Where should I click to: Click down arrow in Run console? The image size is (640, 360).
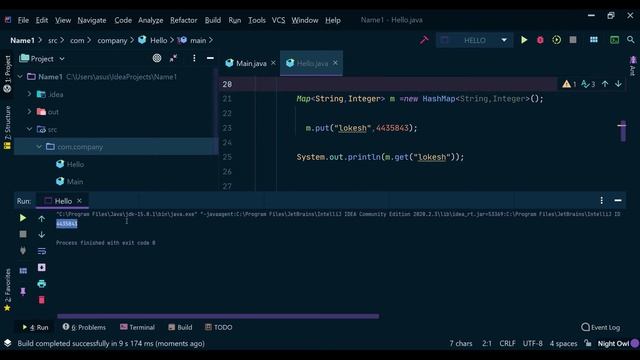click(x=42, y=235)
